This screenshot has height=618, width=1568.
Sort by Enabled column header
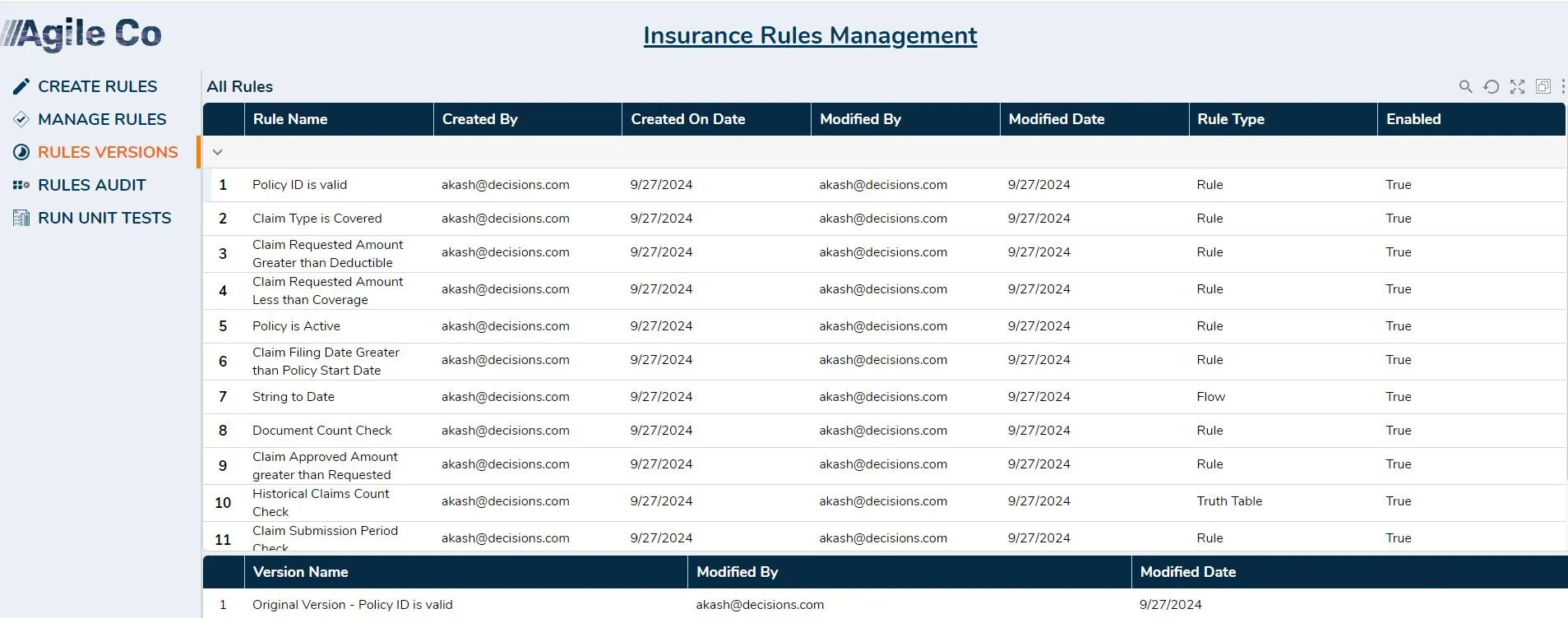coord(1471,119)
